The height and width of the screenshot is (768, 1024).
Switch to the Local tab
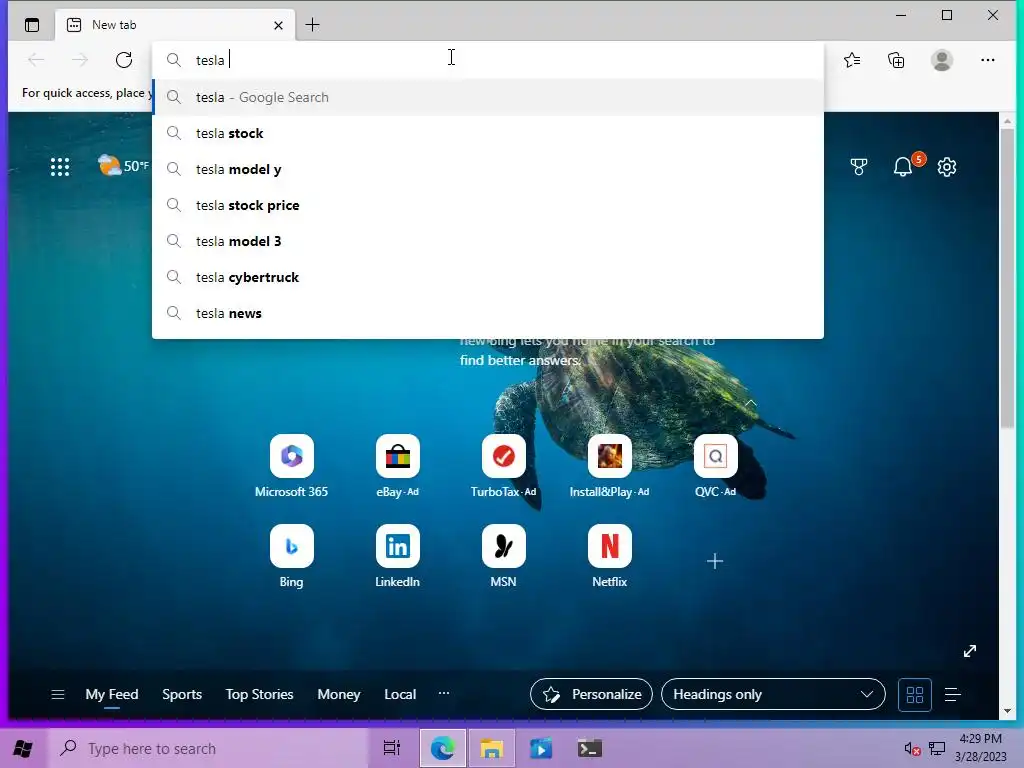[x=400, y=694]
